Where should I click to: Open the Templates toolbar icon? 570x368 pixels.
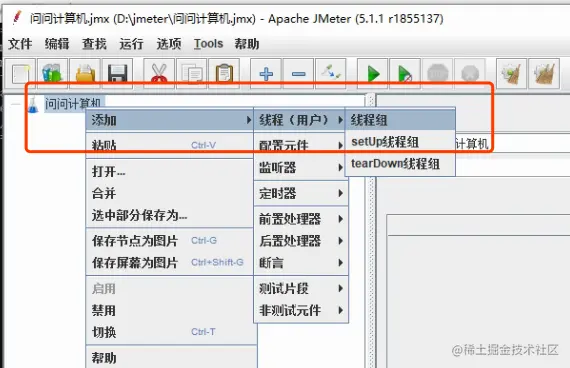point(52,73)
